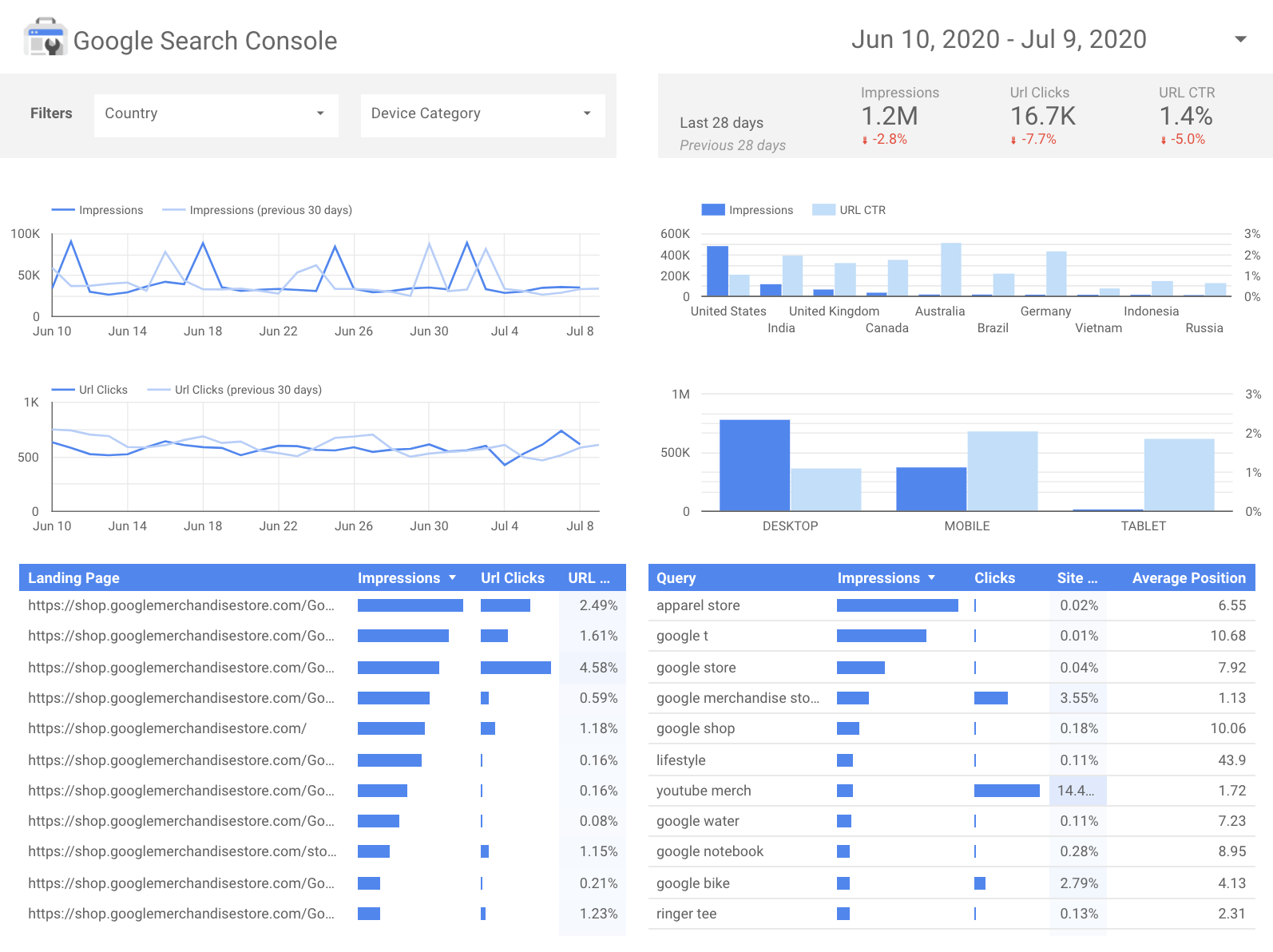Click the Filters label
The height and width of the screenshot is (952, 1273).
tap(51, 113)
